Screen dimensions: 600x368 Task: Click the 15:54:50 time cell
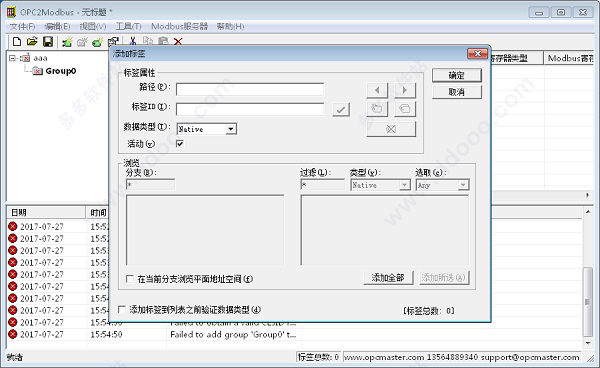click(106, 335)
